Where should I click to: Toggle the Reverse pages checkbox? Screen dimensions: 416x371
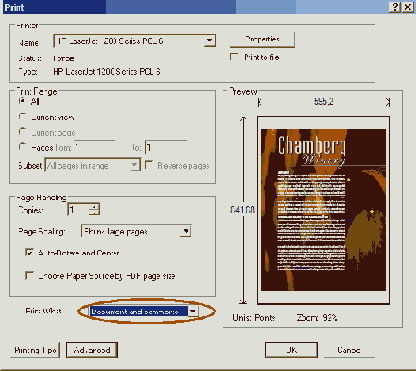tap(149, 165)
